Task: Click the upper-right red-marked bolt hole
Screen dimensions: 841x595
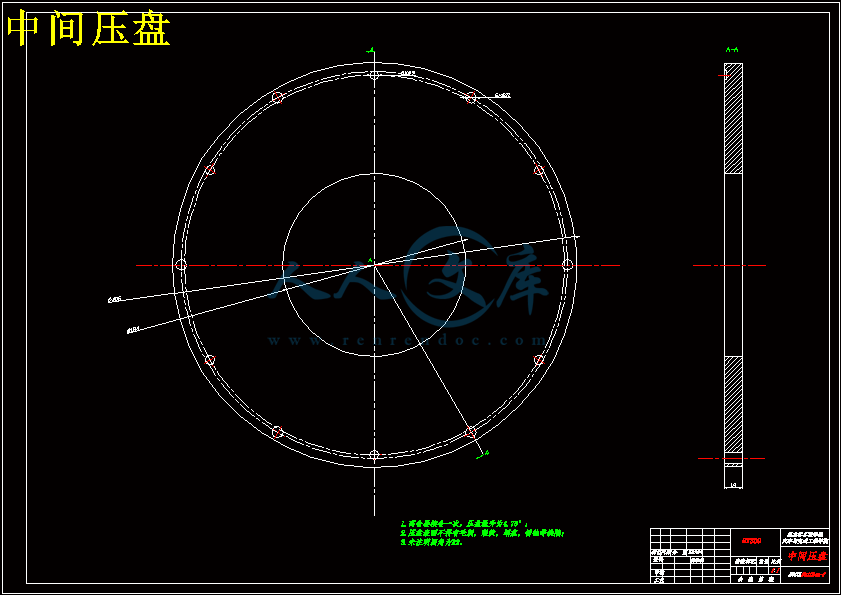Action: point(470,97)
